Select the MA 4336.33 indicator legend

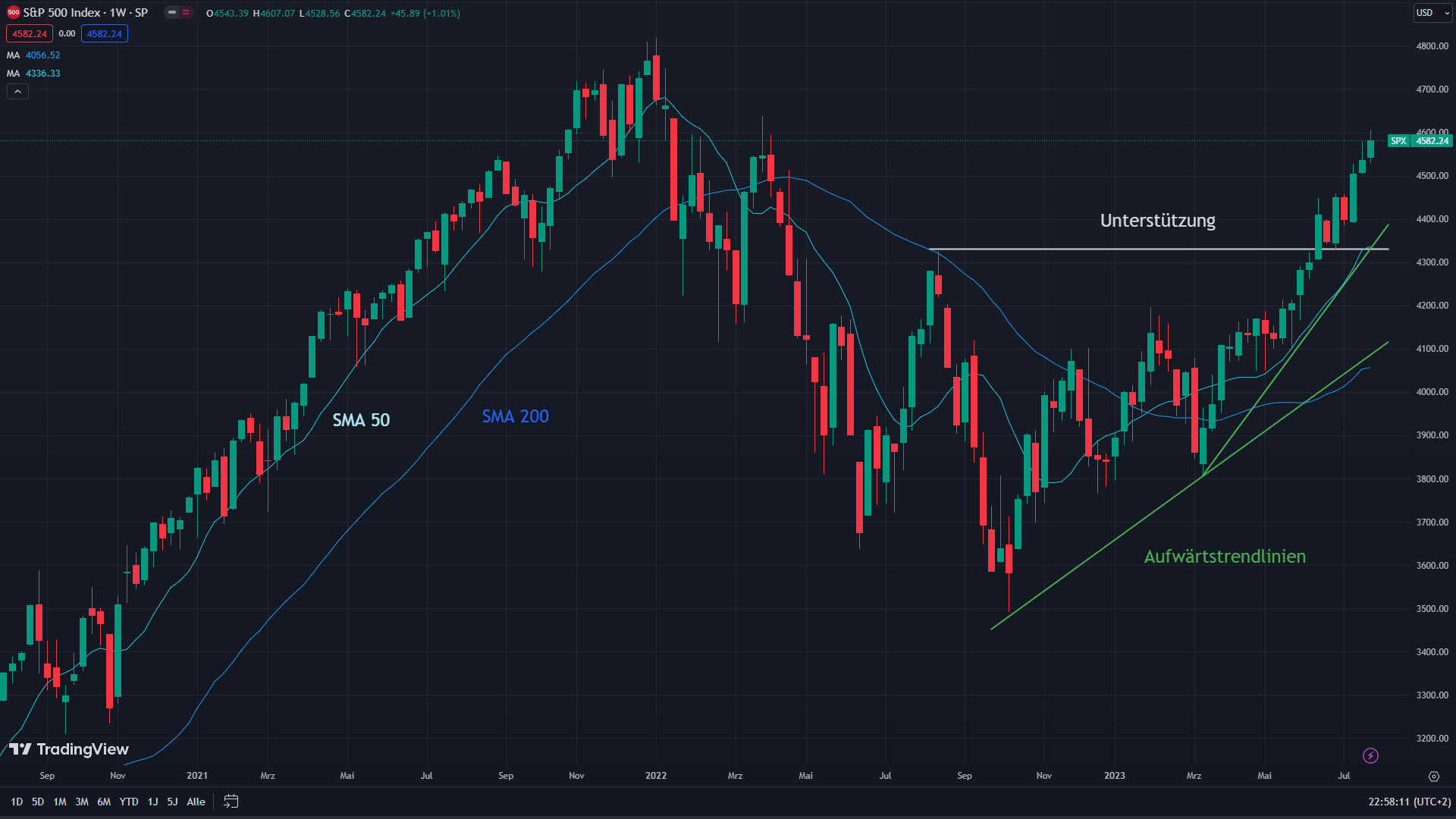[x=33, y=74]
